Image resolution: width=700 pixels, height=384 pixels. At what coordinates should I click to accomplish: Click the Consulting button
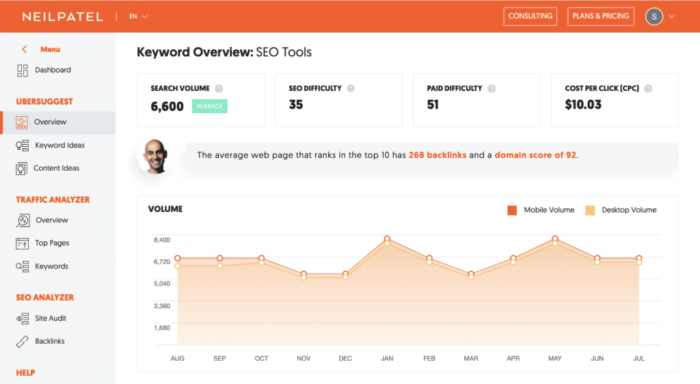coord(530,17)
